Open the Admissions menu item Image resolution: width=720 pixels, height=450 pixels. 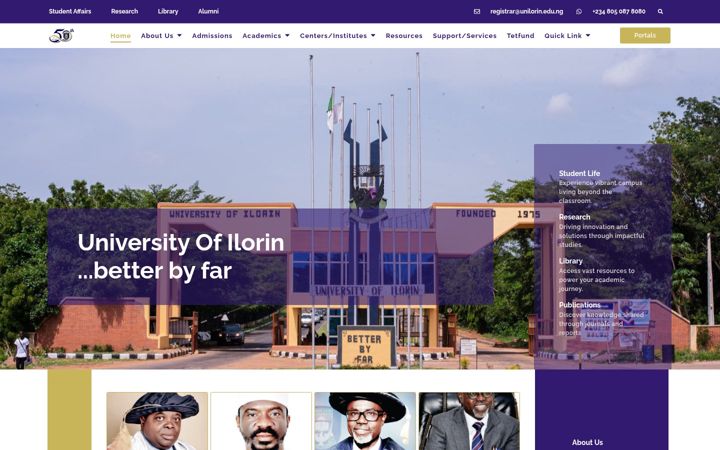tap(212, 35)
